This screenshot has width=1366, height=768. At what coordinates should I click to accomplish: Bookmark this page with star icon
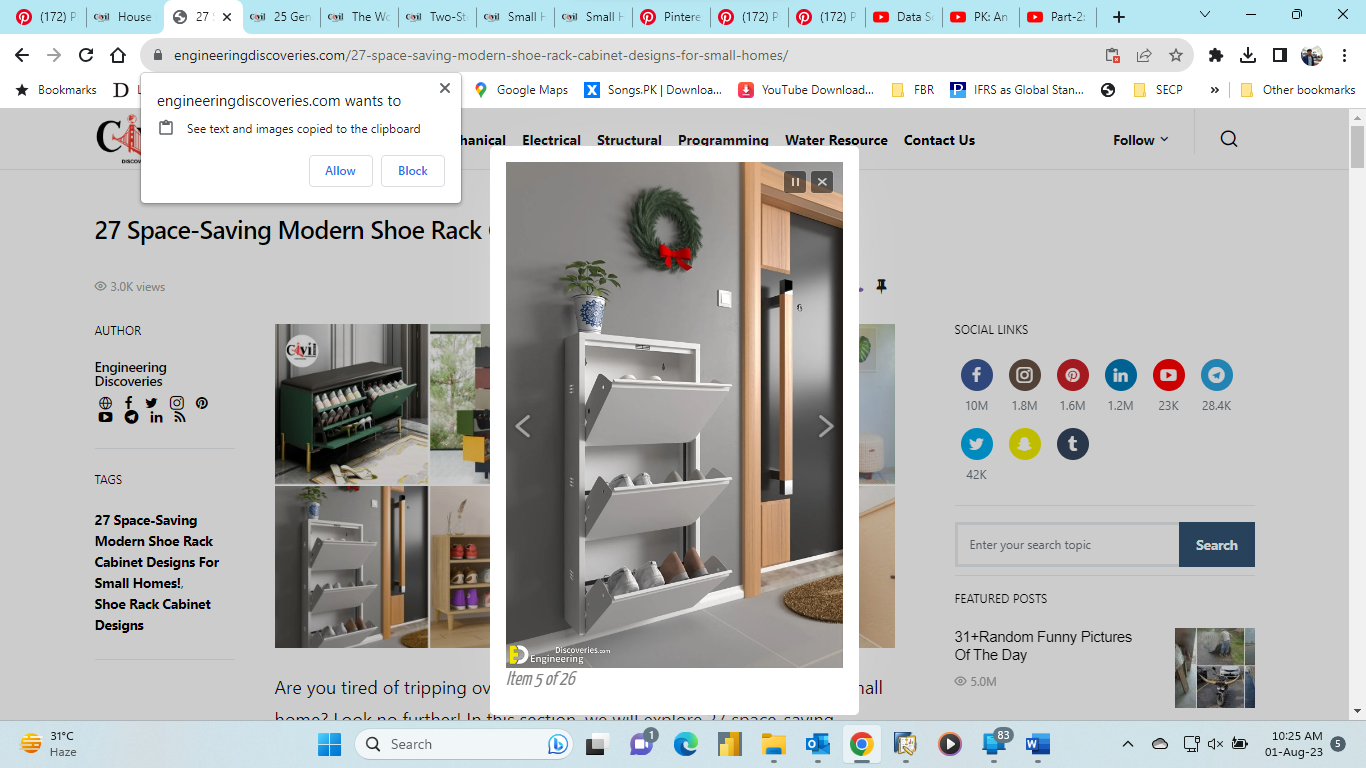(x=1176, y=56)
